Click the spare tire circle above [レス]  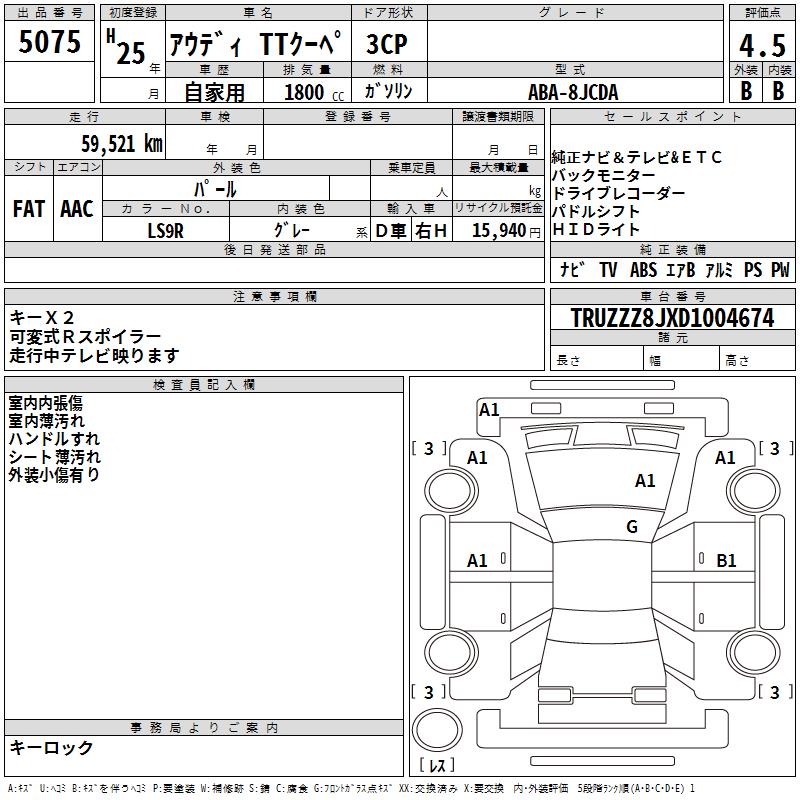[437, 729]
